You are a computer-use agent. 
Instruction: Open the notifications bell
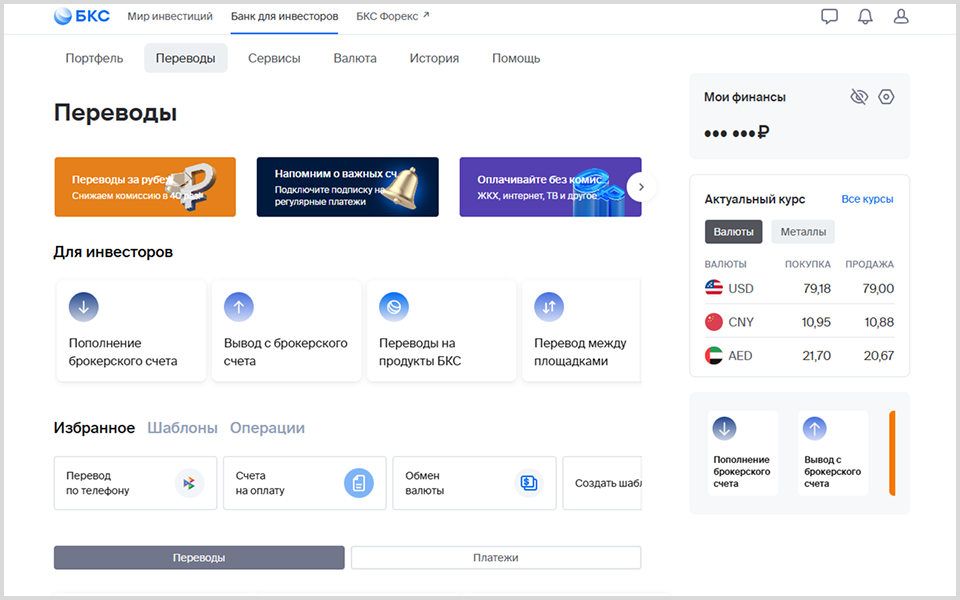[865, 16]
